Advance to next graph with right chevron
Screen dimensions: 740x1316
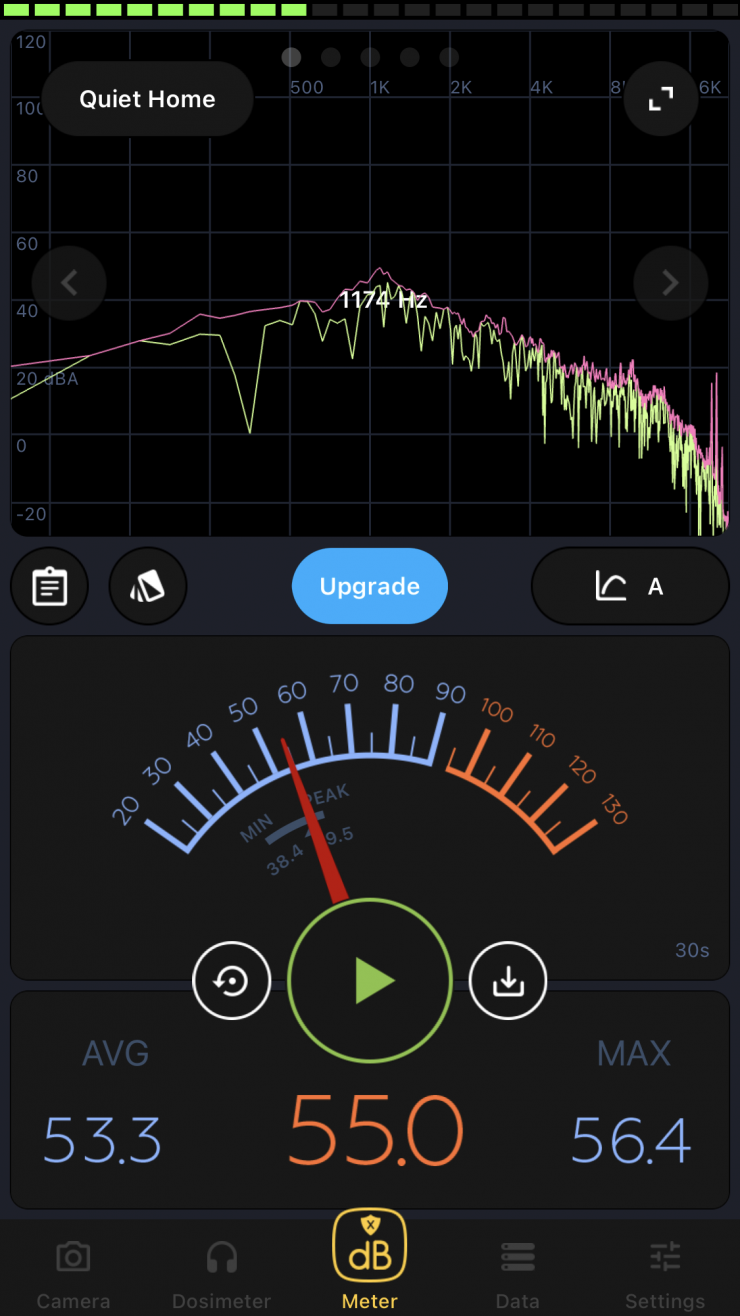point(670,283)
